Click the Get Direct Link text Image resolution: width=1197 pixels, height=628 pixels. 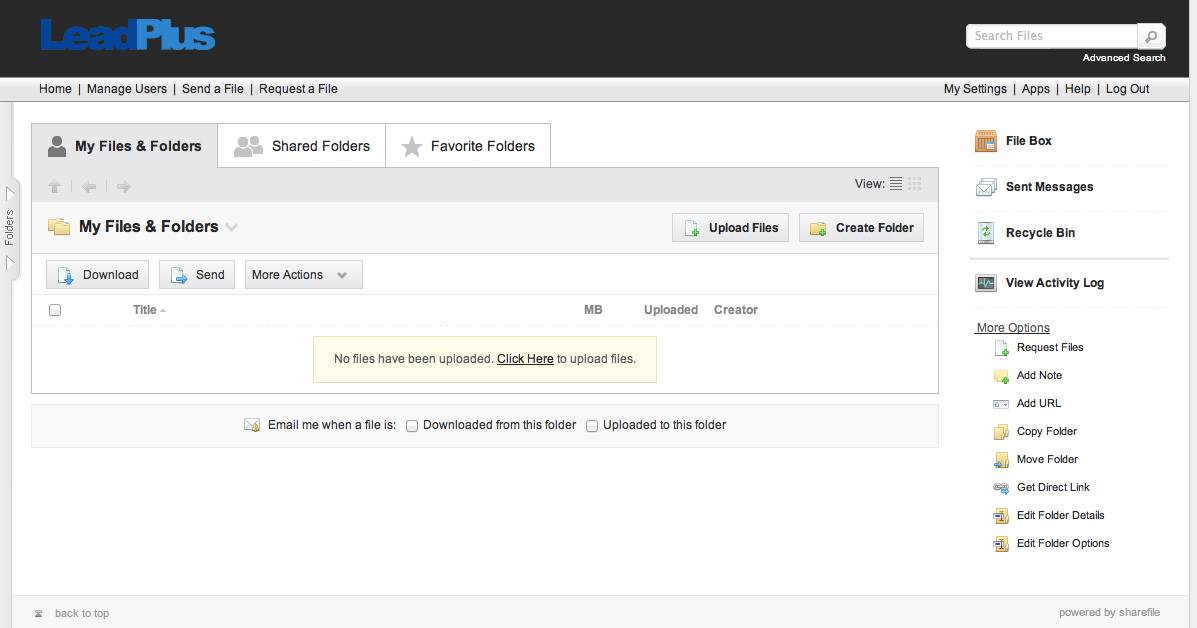[x=1053, y=488]
